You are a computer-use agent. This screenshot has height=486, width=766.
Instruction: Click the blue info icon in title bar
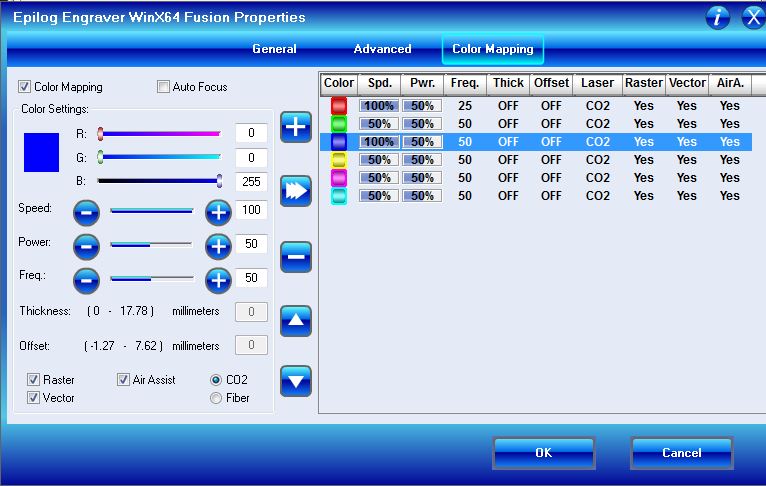pyautogui.click(x=717, y=17)
